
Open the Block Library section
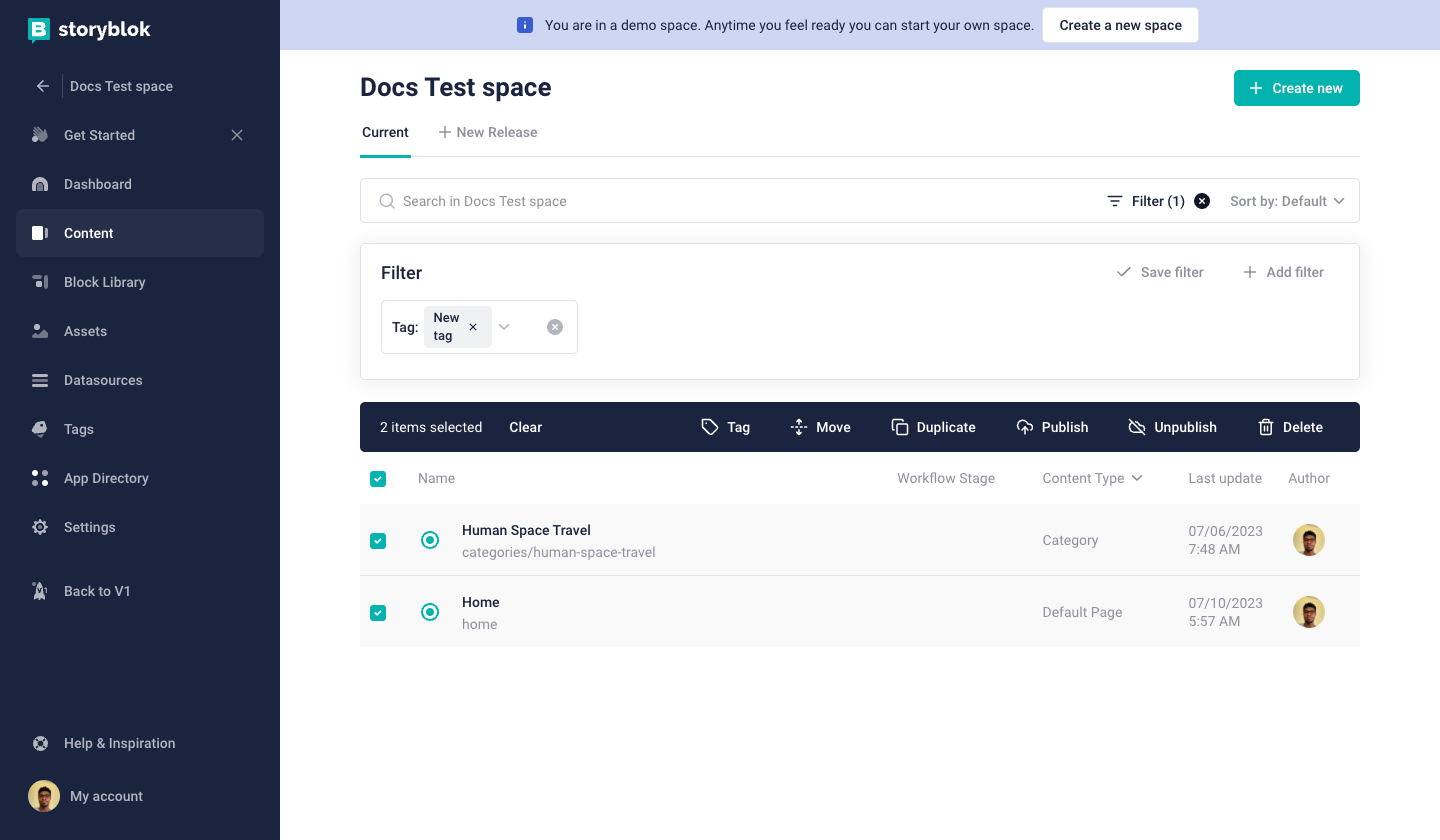coord(104,282)
